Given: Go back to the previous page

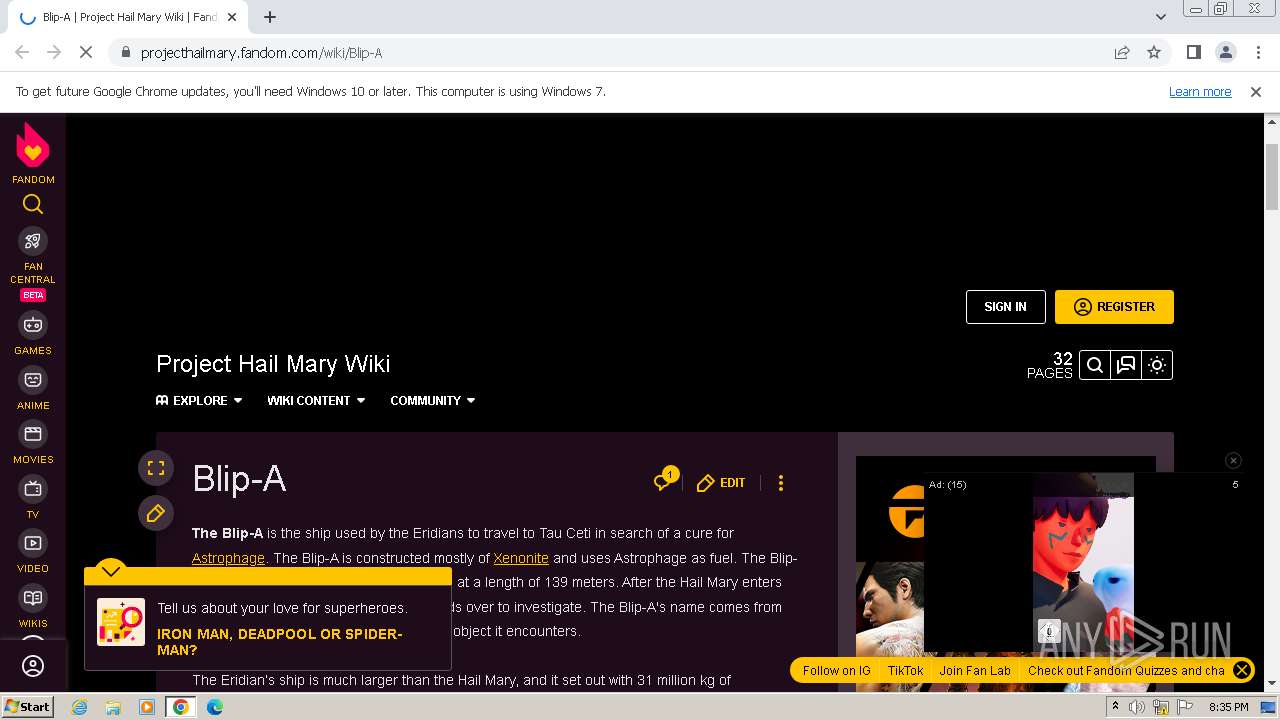Looking at the screenshot, I should pyautogui.click(x=22, y=52).
